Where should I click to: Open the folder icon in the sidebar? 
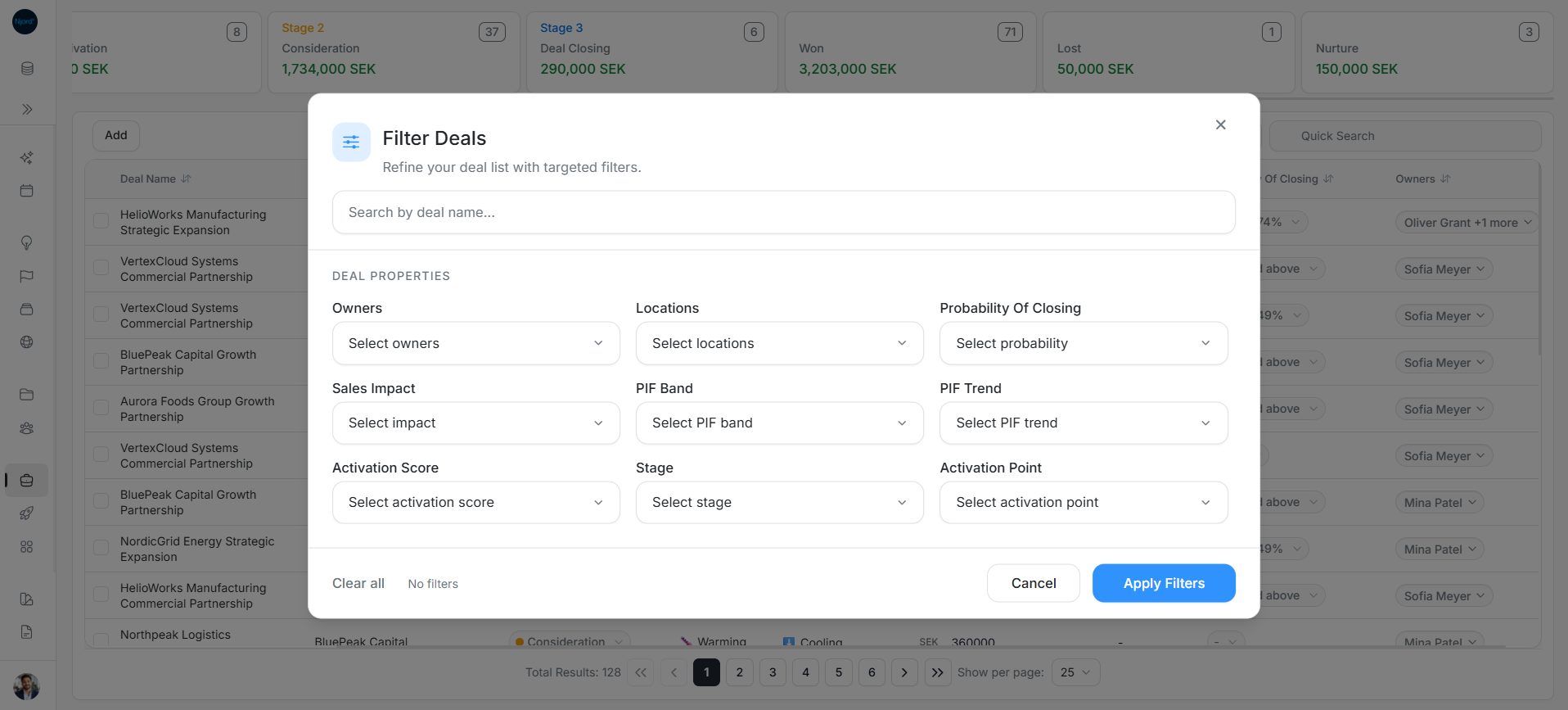coord(27,395)
